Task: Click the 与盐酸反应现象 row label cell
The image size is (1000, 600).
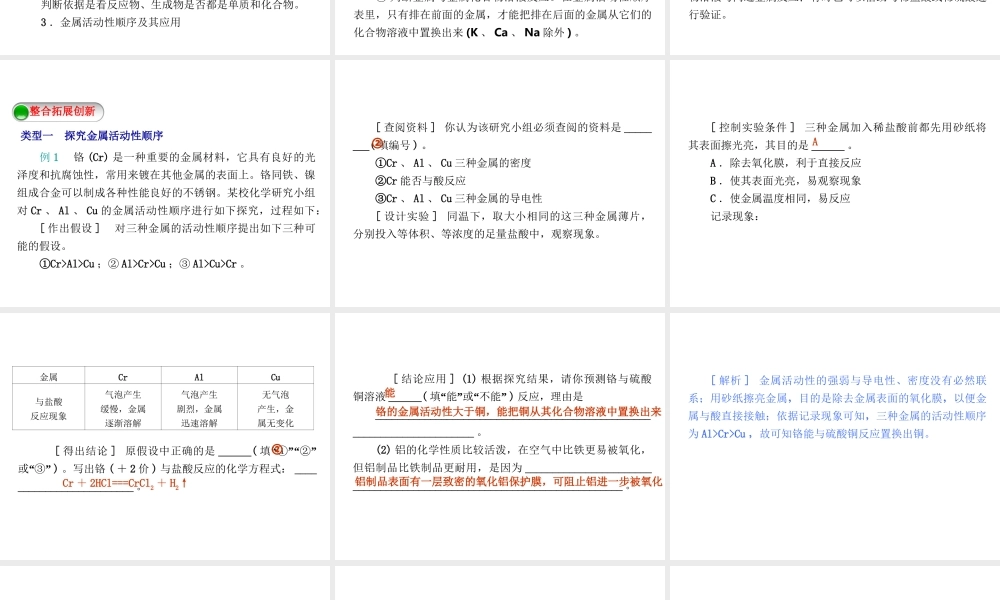Action: coord(48,408)
